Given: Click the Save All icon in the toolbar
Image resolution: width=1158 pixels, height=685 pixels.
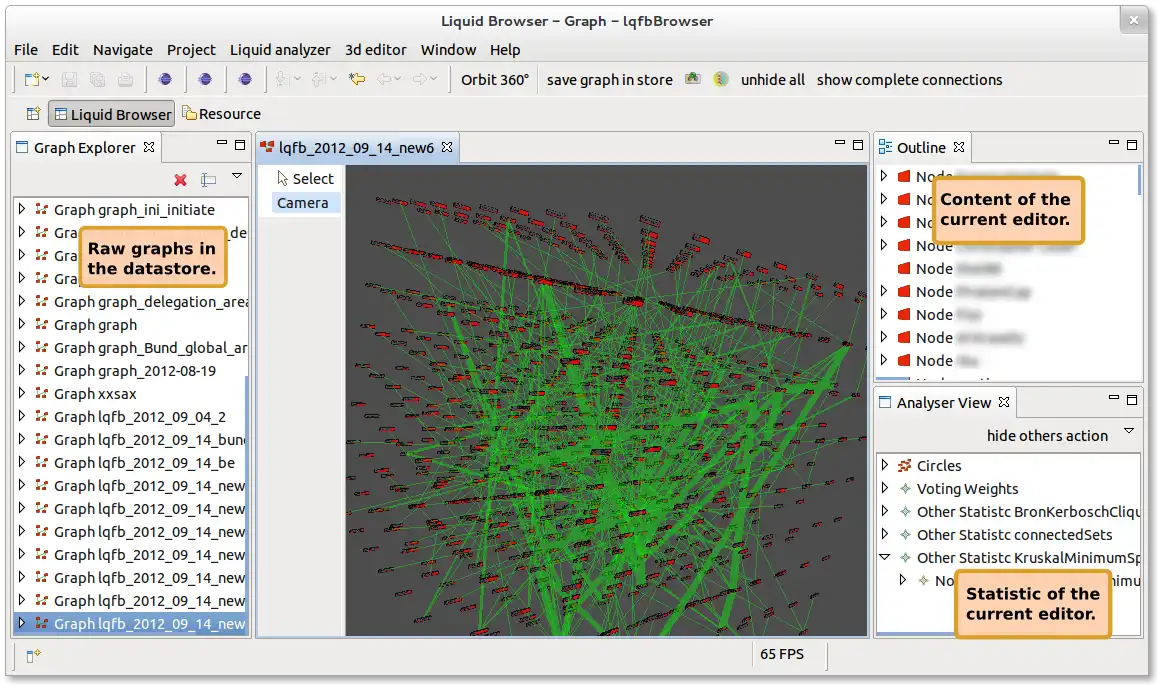Looking at the screenshot, I should (x=97, y=79).
